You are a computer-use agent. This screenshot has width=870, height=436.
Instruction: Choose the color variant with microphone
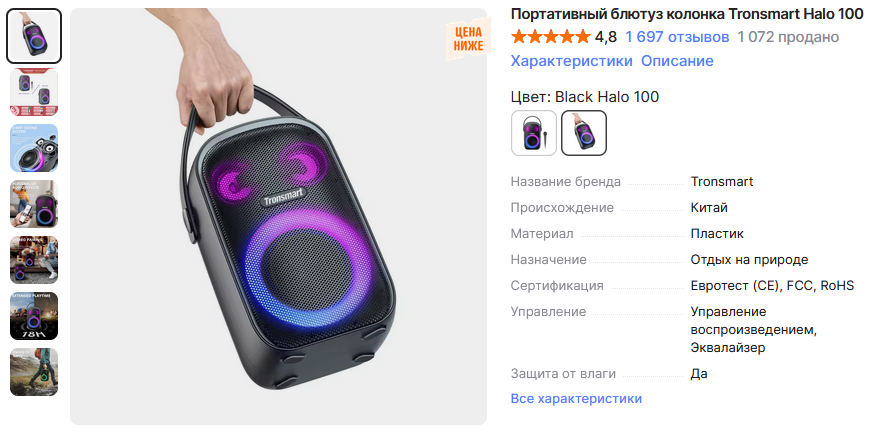[x=534, y=133]
